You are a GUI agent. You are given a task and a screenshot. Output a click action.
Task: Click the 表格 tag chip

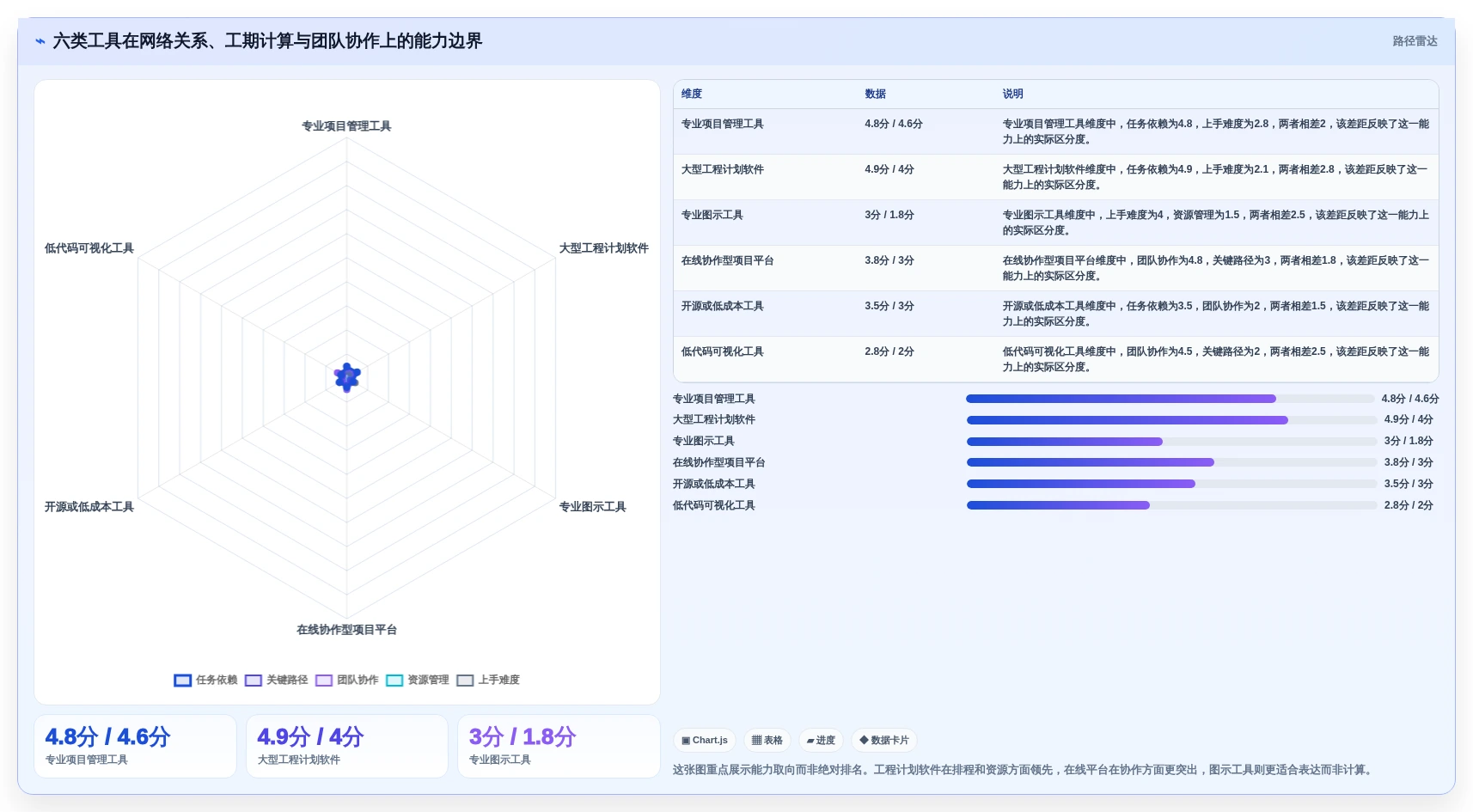point(767,740)
